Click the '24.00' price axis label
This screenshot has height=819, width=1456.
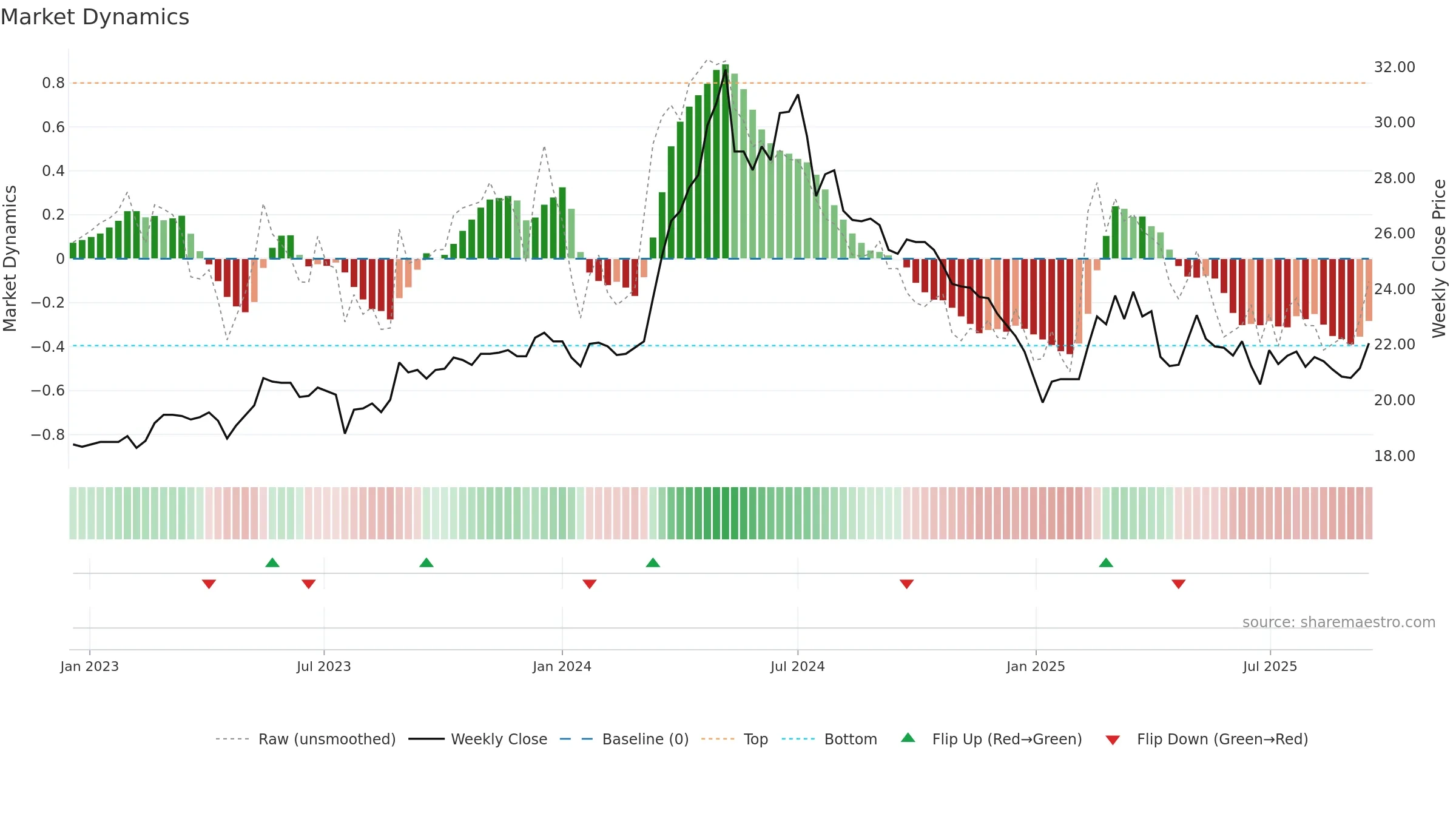pos(1395,289)
